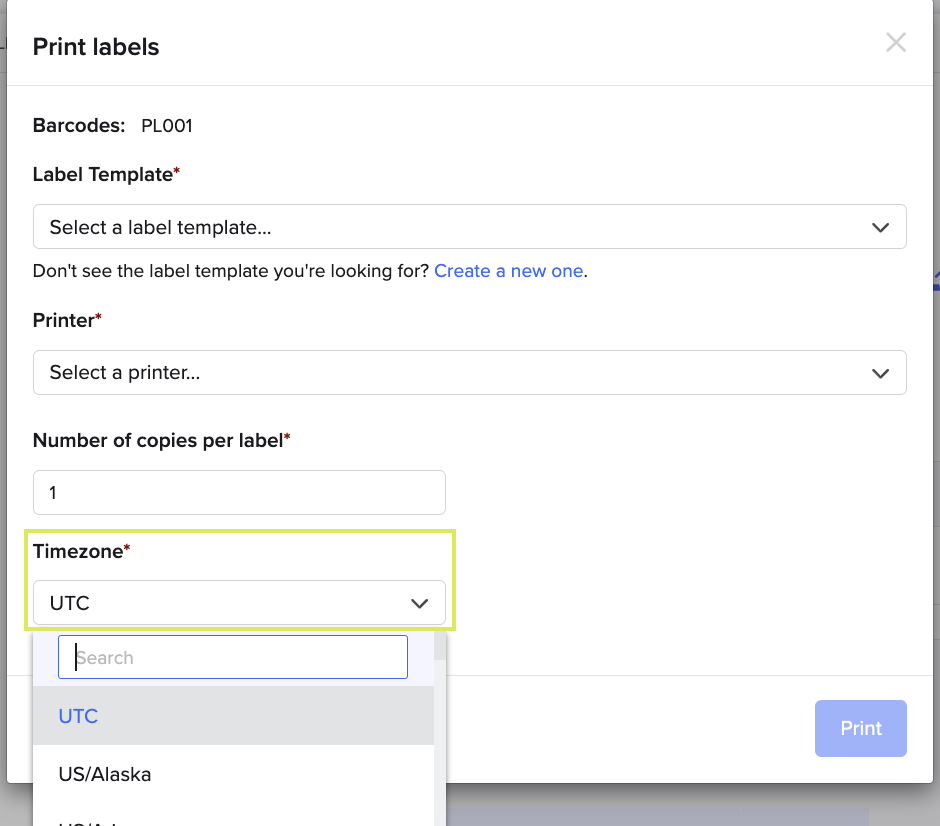This screenshot has height=826, width=940.
Task: Click the timezone Search box
Action: (x=233, y=657)
